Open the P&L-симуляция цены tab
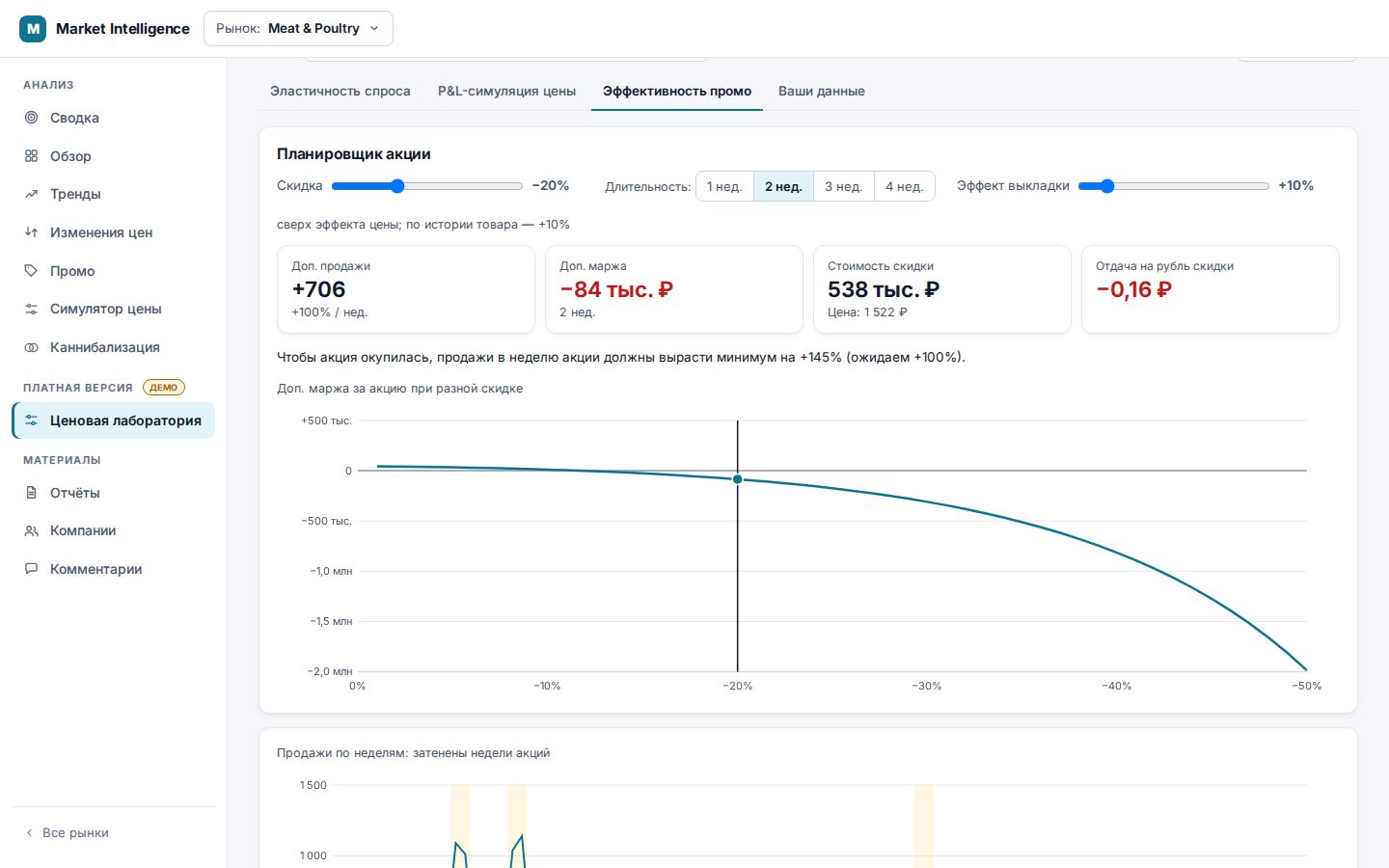This screenshot has width=1389, height=868. (x=506, y=91)
